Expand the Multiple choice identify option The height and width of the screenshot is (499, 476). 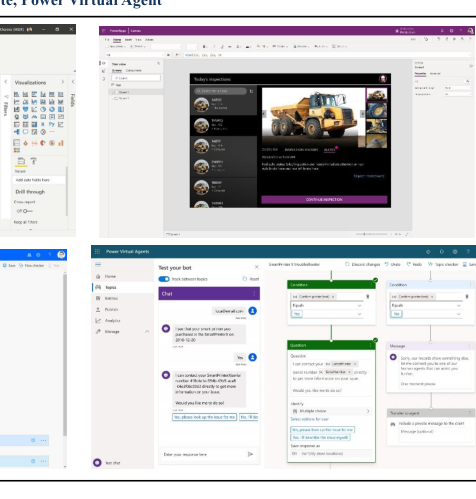(x=331, y=411)
